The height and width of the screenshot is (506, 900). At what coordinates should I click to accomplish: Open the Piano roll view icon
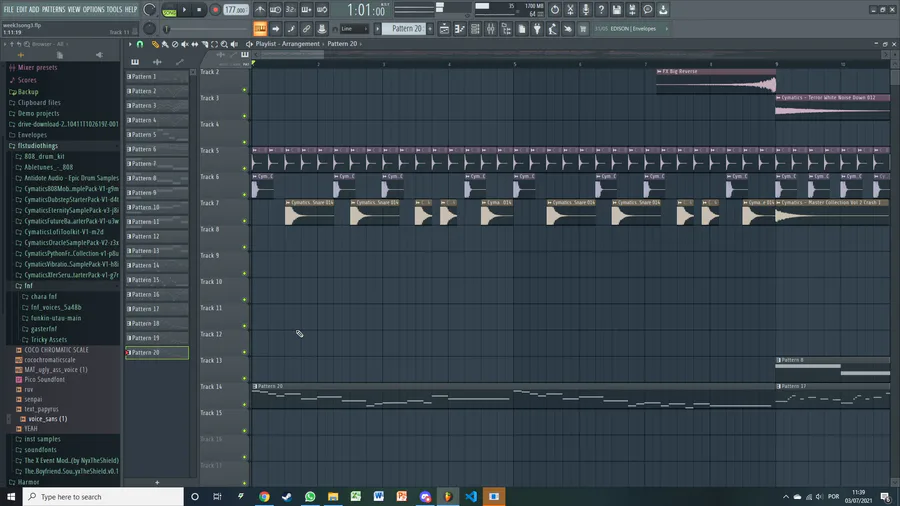pos(460,29)
